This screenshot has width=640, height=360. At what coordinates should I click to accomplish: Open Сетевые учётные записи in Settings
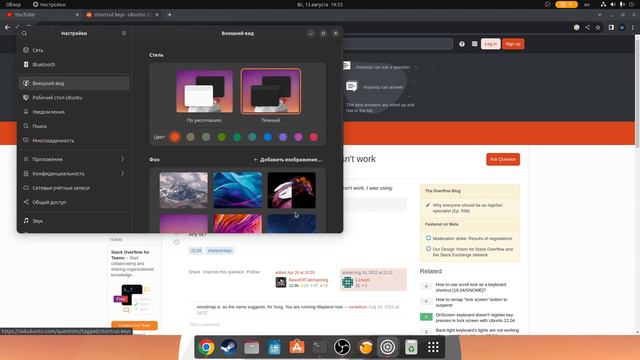pyautogui.click(x=74, y=188)
